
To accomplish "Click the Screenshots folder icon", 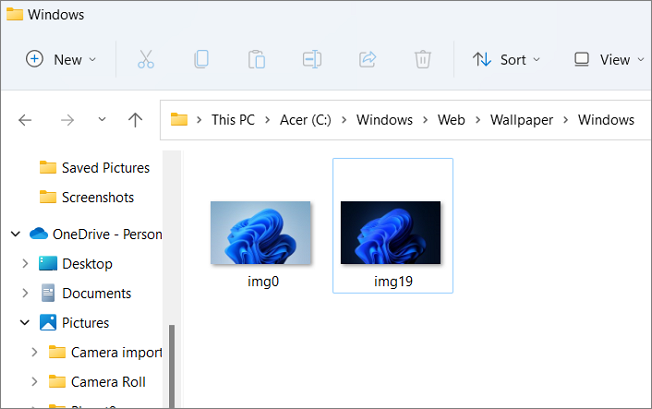I will click(x=48, y=197).
